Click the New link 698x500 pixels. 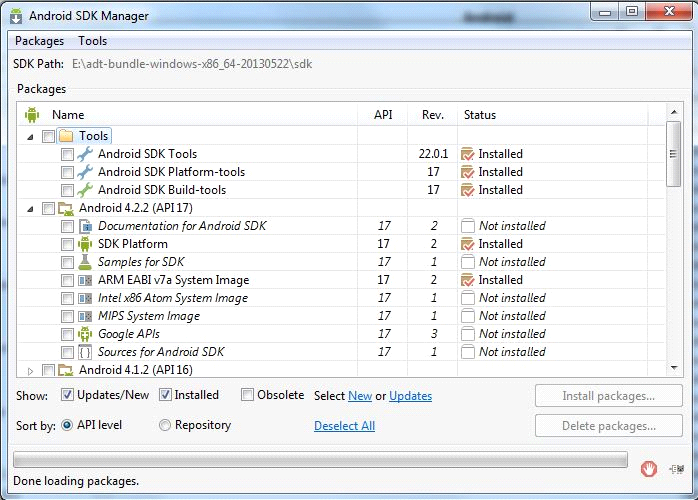click(360, 396)
